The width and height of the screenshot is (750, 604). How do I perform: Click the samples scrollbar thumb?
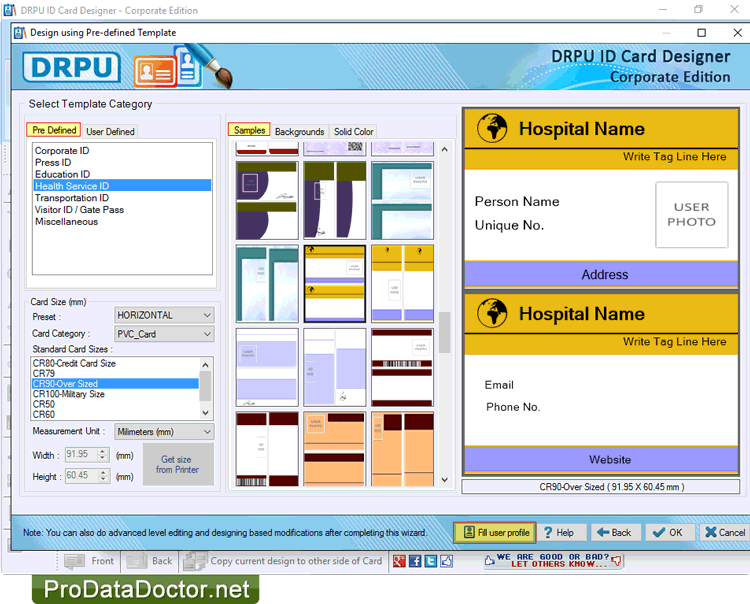coord(444,332)
